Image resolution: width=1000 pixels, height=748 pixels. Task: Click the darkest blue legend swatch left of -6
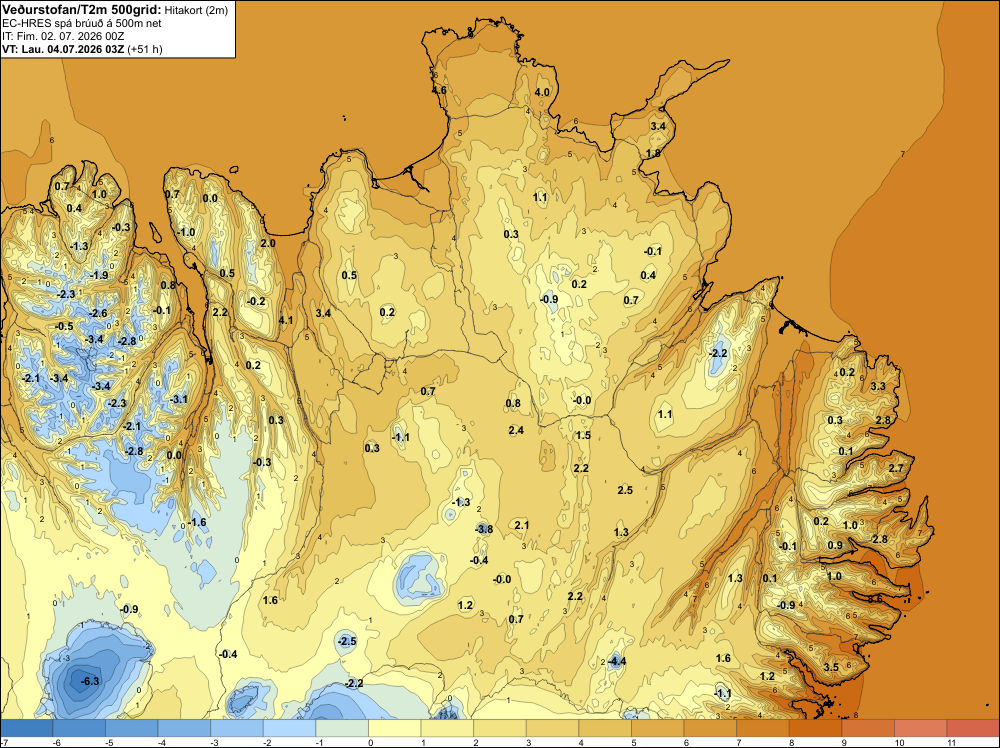(x=27, y=728)
